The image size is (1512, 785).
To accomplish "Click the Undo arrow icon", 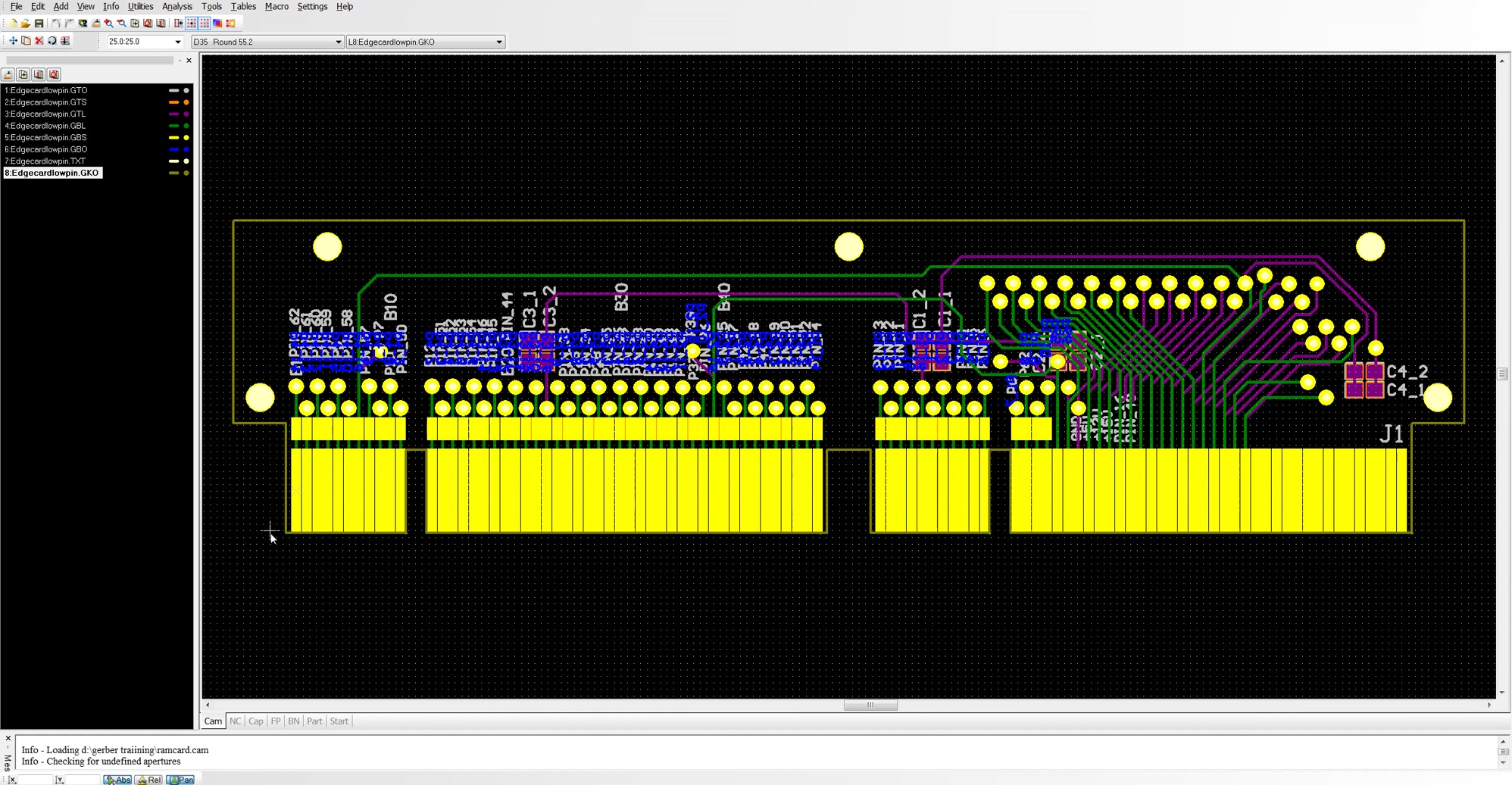I will [56, 23].
